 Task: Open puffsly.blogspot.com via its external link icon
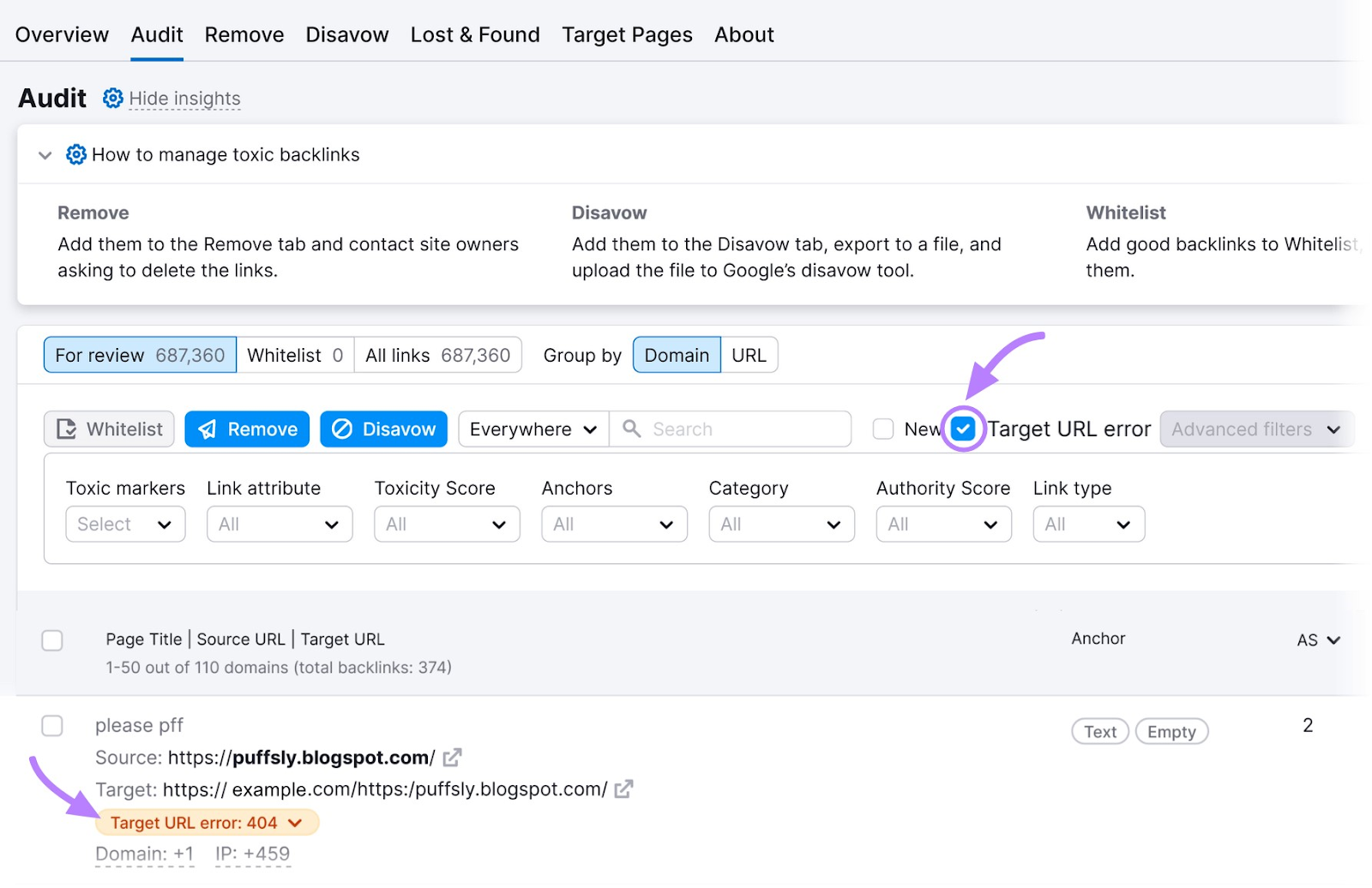(x=452, y=757)
